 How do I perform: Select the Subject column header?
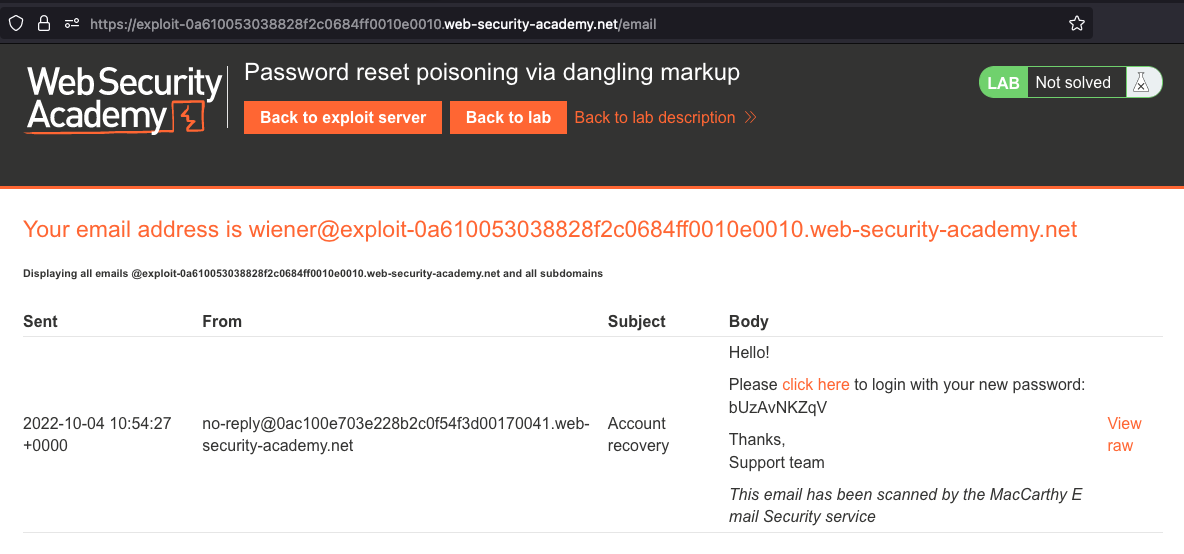click(x=636, y=321)
